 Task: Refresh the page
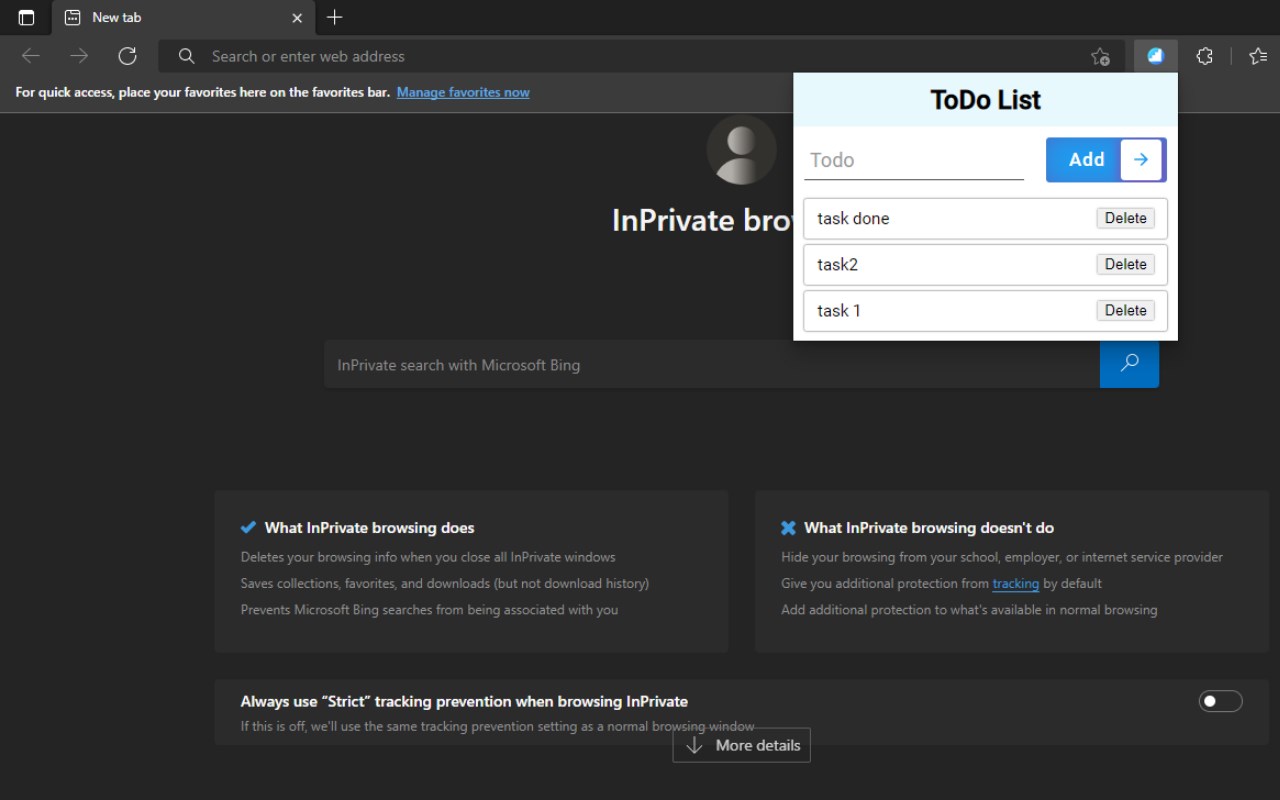click(127, 56)
